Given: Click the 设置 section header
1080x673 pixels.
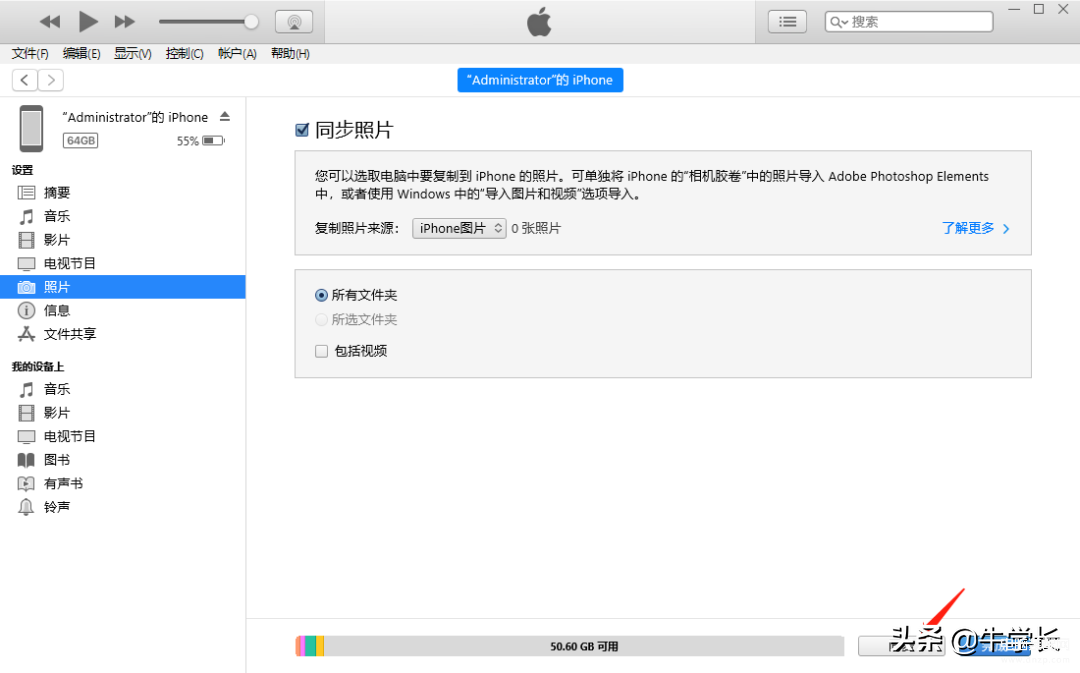Looking at the screenshot, I should click(22, 169).
